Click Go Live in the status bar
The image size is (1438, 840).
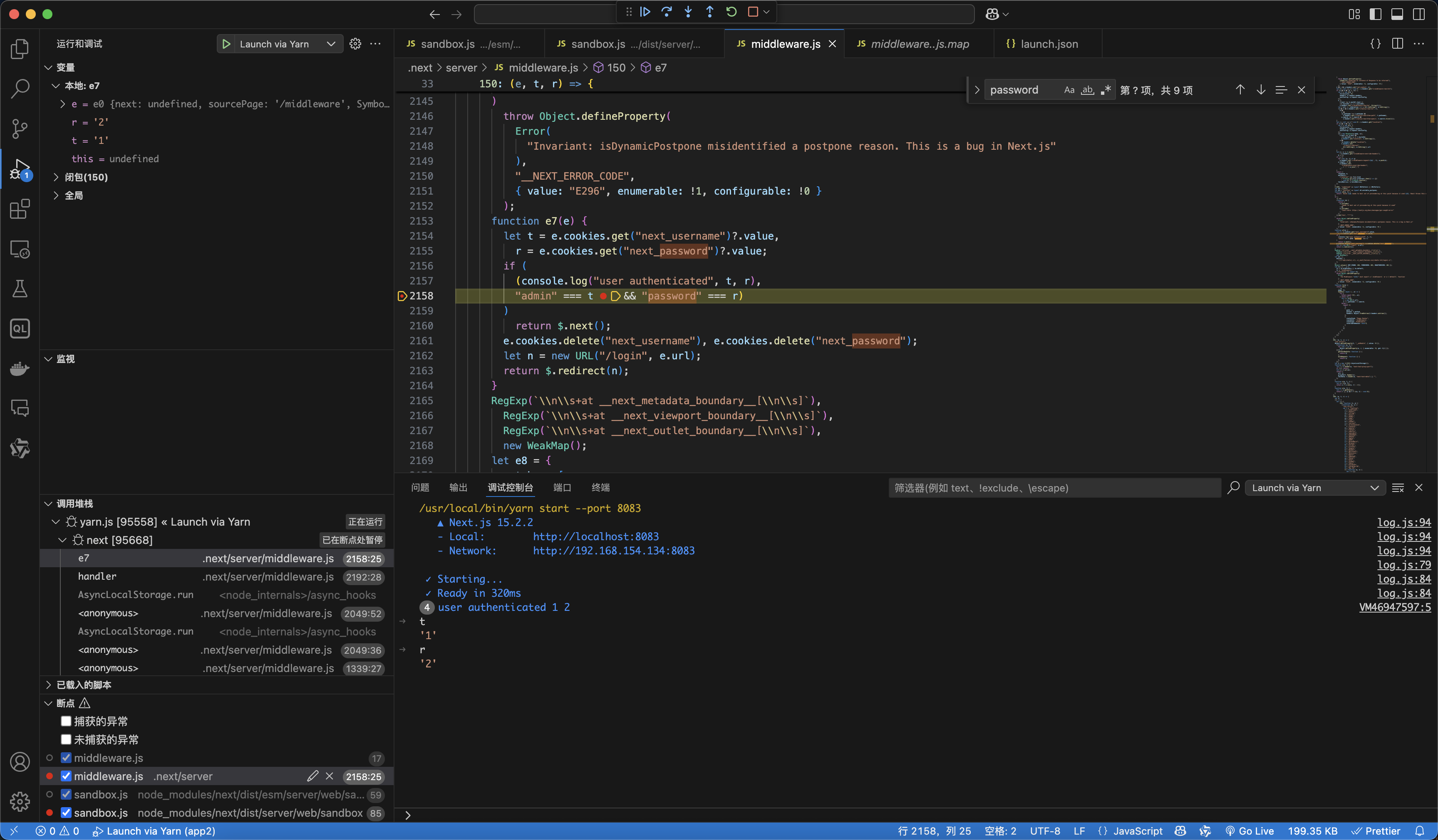coord(1250,831)
